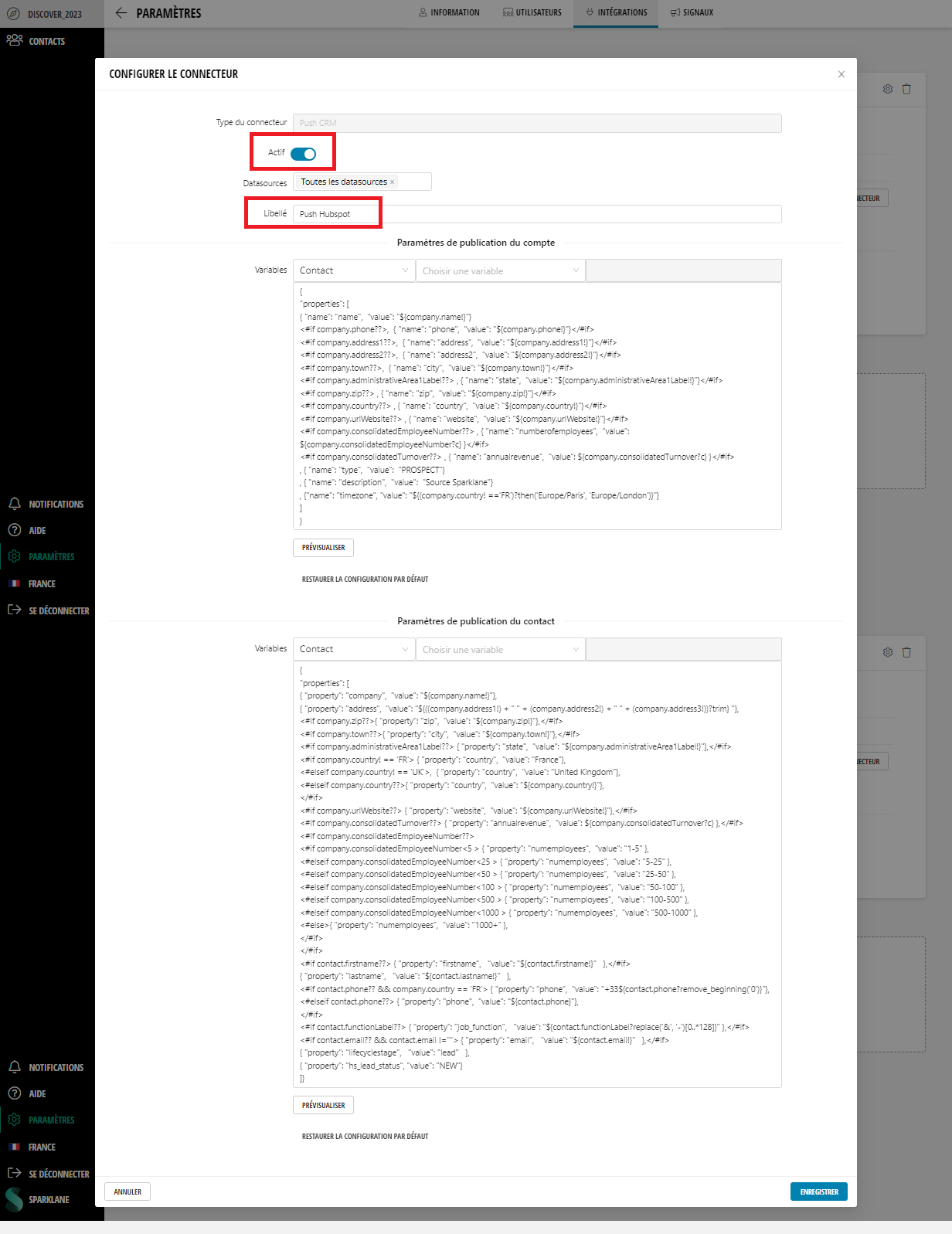Click the "job_function" property line
The image size is (952, 1234).
pyautogui.click(x=525, y=1027)
